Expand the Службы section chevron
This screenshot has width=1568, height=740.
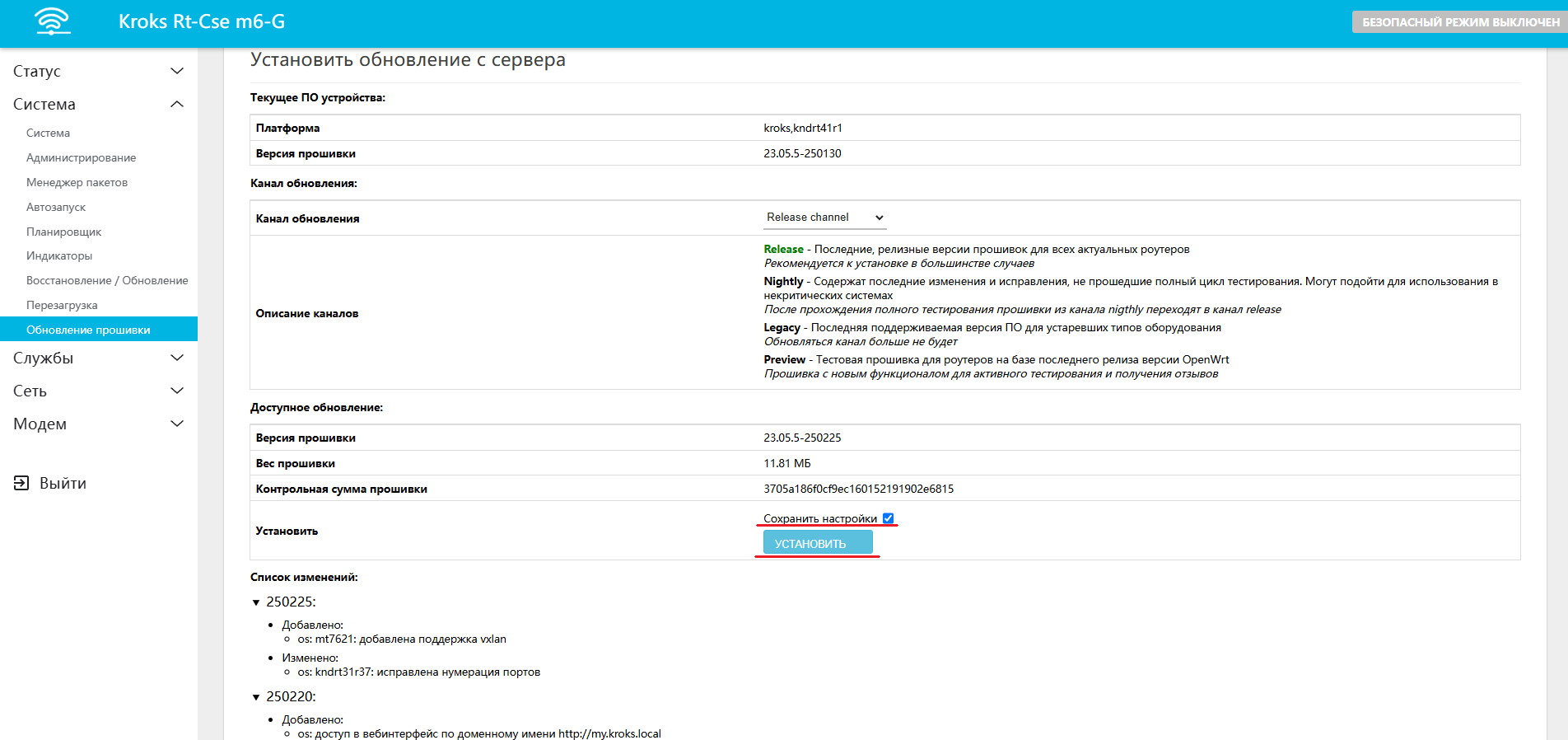176,358
